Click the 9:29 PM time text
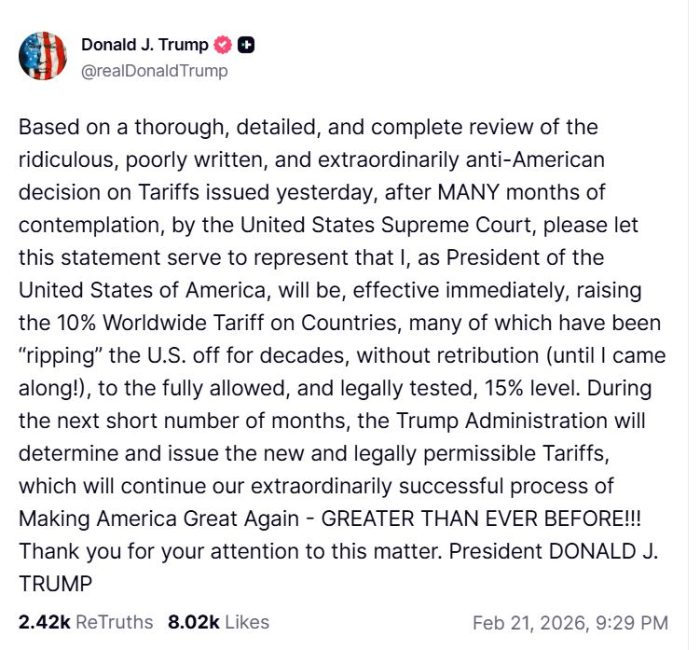The width and height of the screenshot is (700, 650). coord(629,623)
